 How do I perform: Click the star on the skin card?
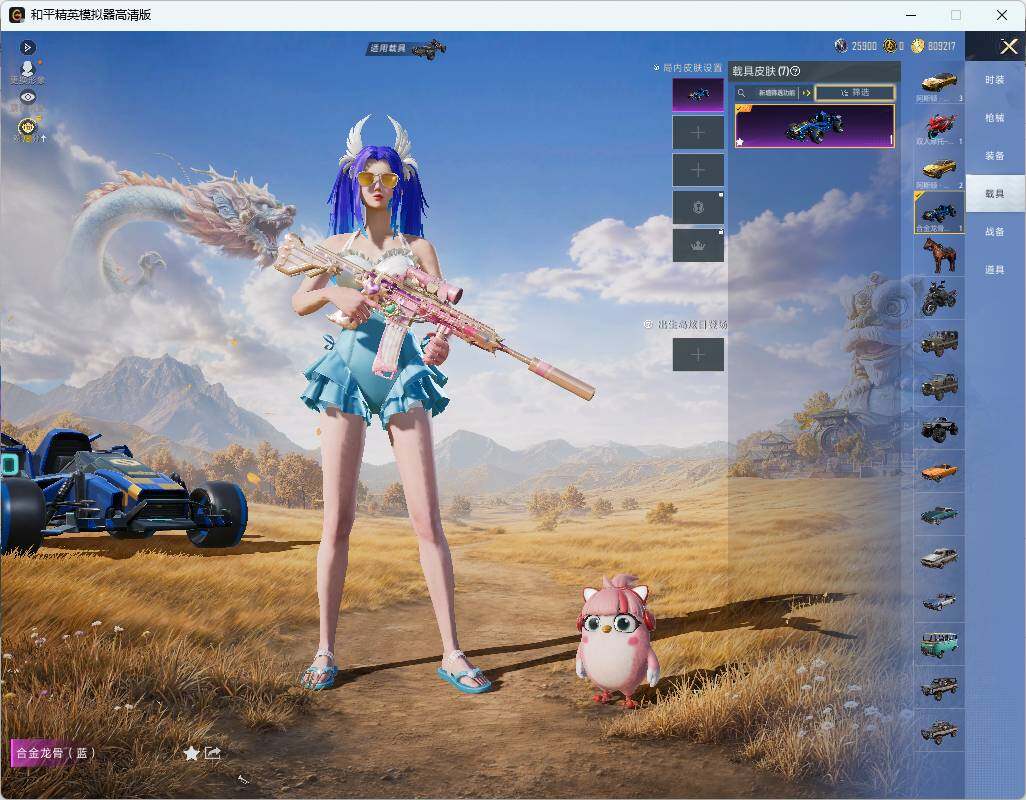coord(740,141)
